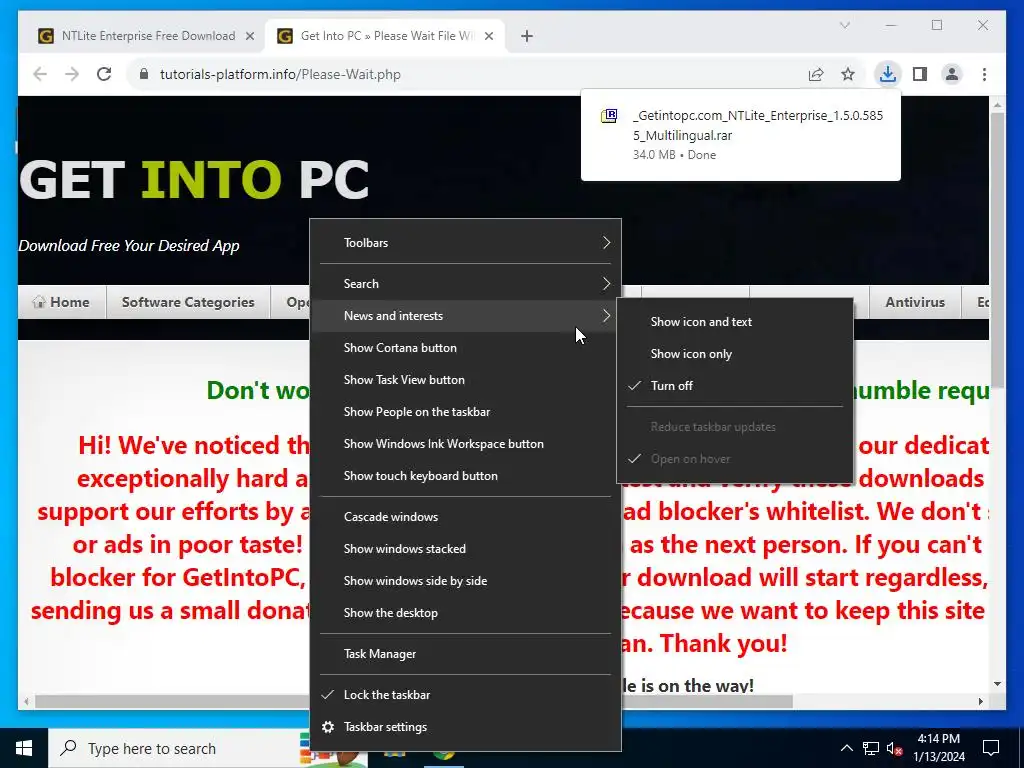The height and width of the screenshot is (768, 1024).
Task: Click the gear icon beside Taskbar settings
Action: click(x=328, y=727)
